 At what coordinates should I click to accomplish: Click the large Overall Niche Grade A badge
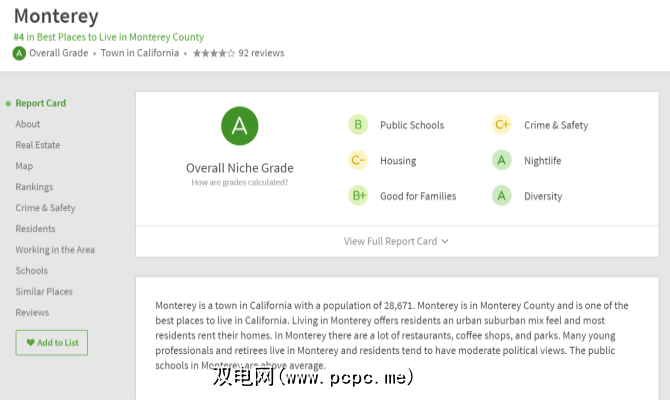pos(240,125)
